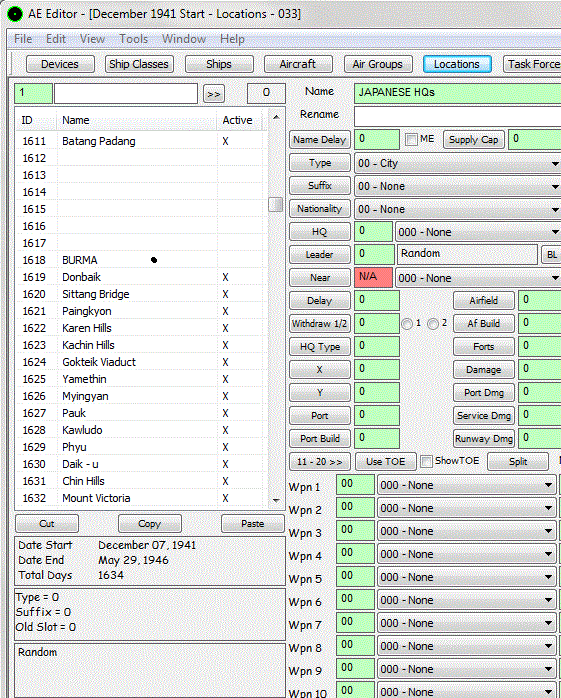Screen dimensions: 561x698
Task: Switch to the Ship Classes editor
Action: coord(139,64)
